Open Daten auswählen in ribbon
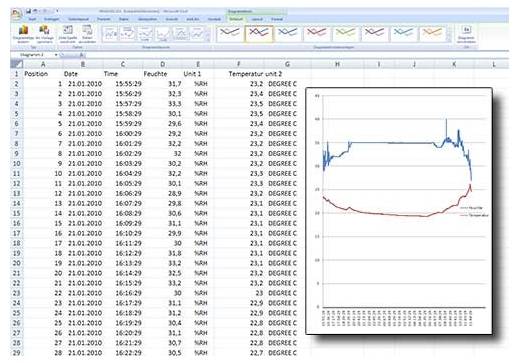Screen dimensions: 519x363 [x=87, y=34]
